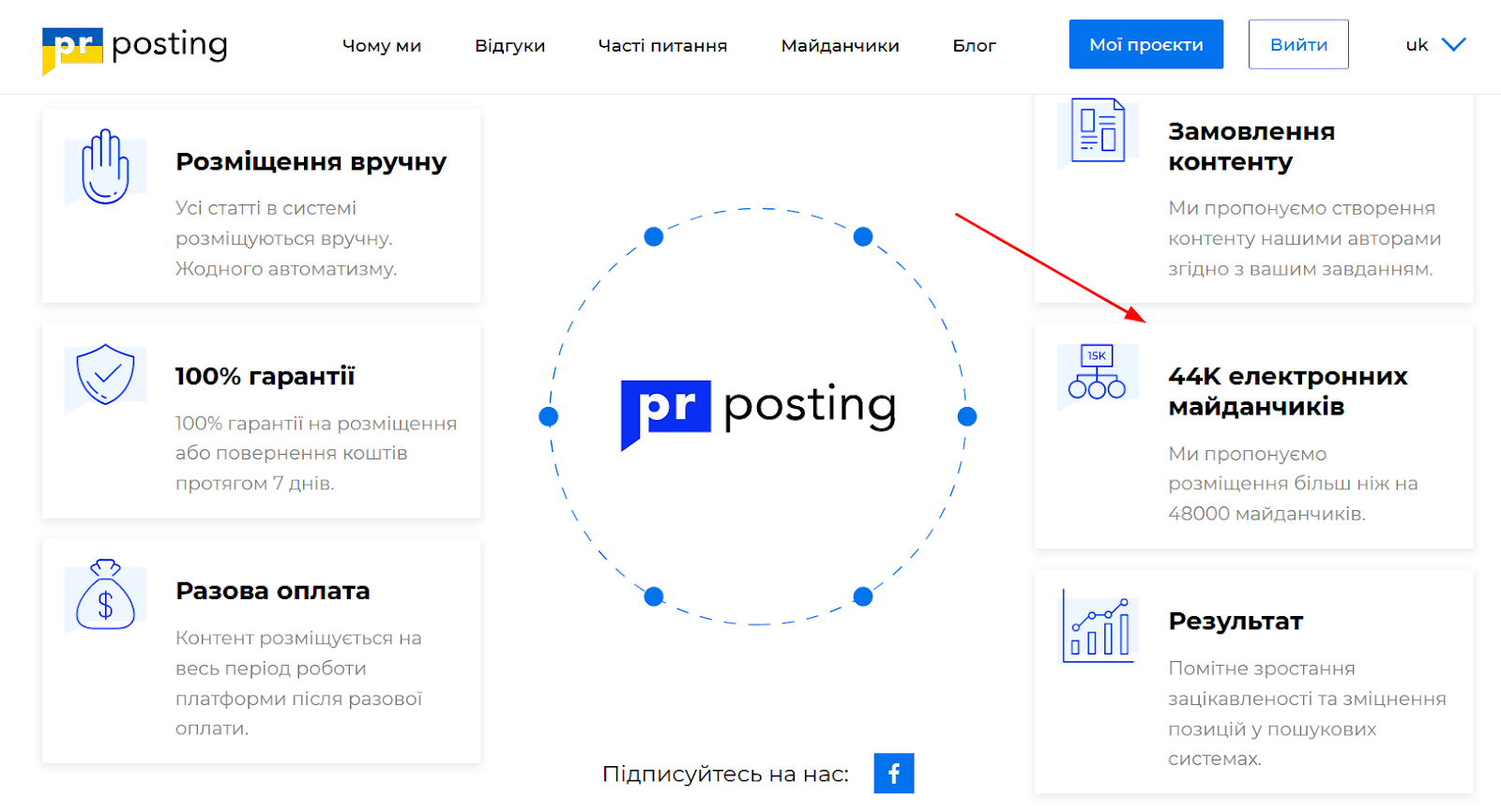Expand the language dropdown chevron
The height and width of the screenshot is (812, 1501).
pos(1453,44)
